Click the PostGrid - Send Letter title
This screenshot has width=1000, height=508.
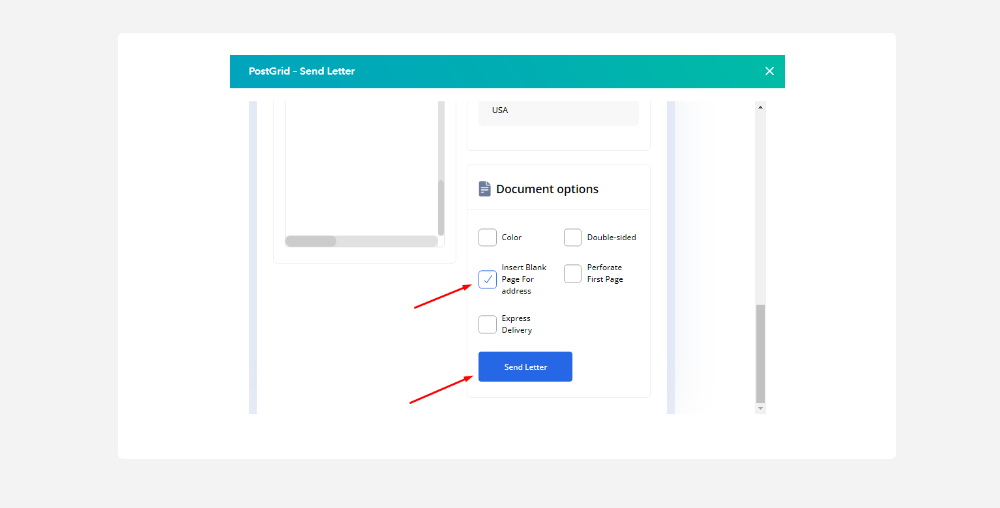click(302, 71)
